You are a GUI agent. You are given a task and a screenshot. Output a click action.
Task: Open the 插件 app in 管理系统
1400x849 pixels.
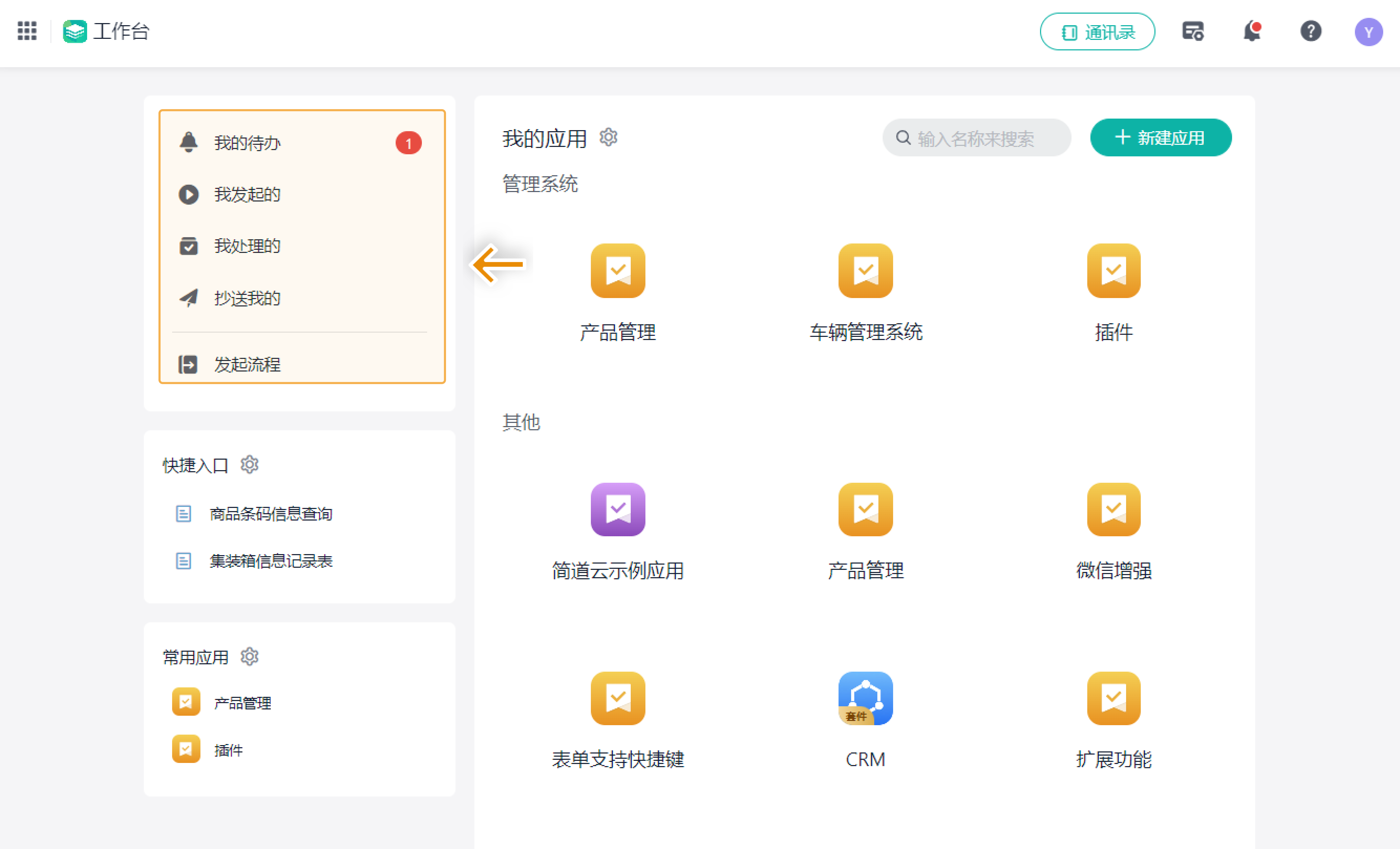click(x=1114, y=293)
